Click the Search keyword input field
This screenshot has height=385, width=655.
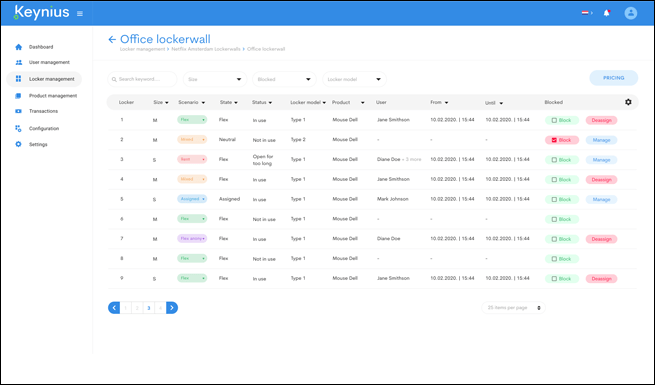click(142, 79)
